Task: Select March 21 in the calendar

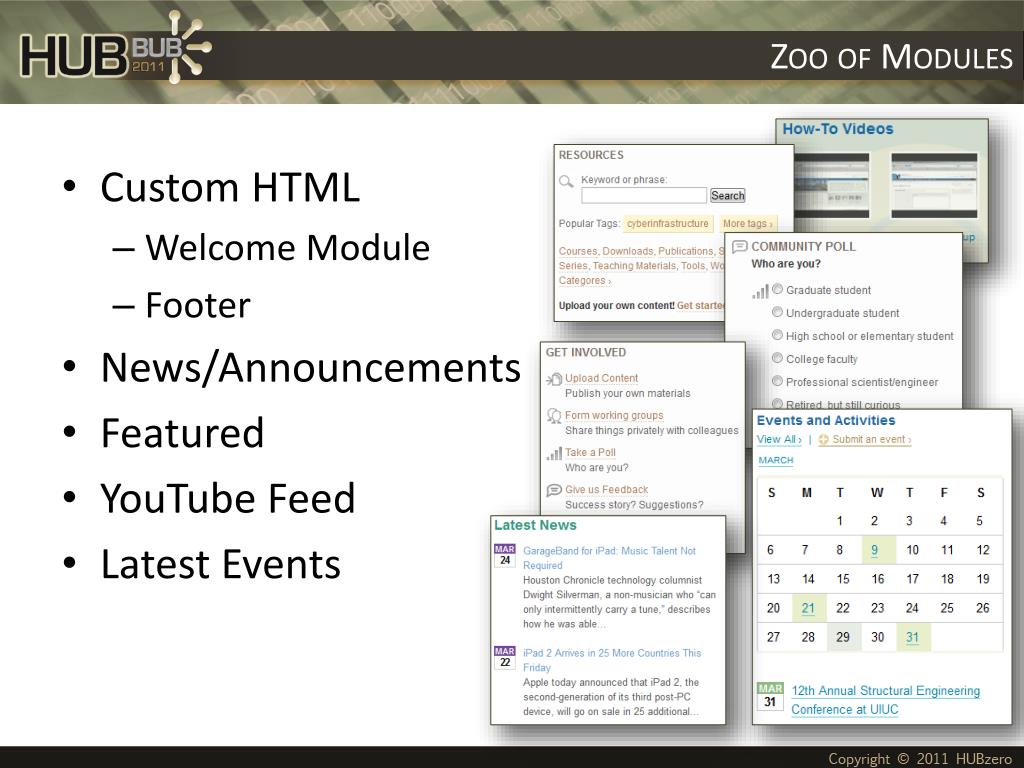Action: 808,608
